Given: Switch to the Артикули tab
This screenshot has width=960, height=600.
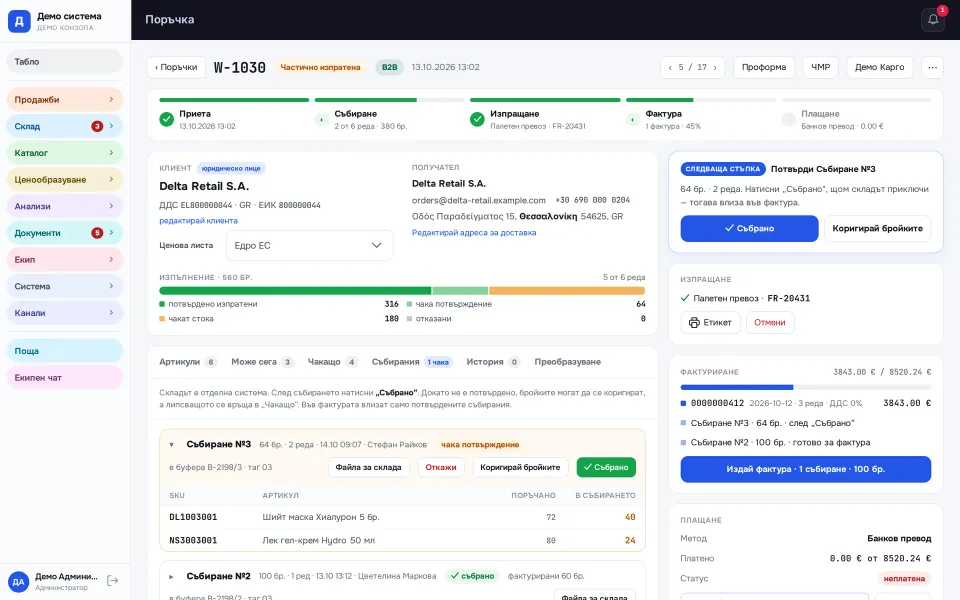Looking at the screenshot, I should [187, 362].
